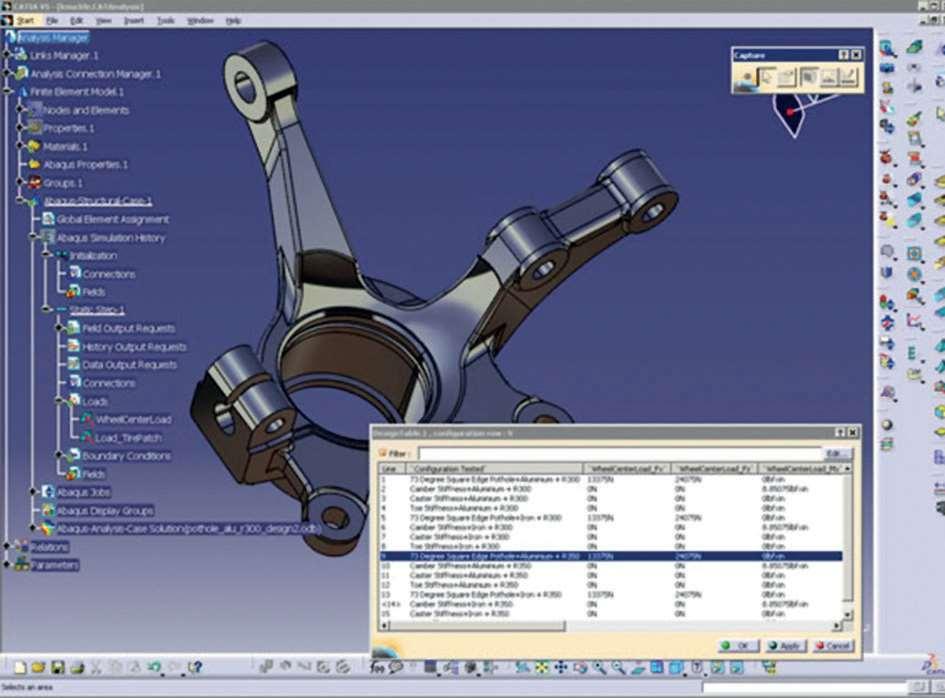Click the Filter icon in design table dialog
Viewport: 945px width, 698px height.
(382, 453)
